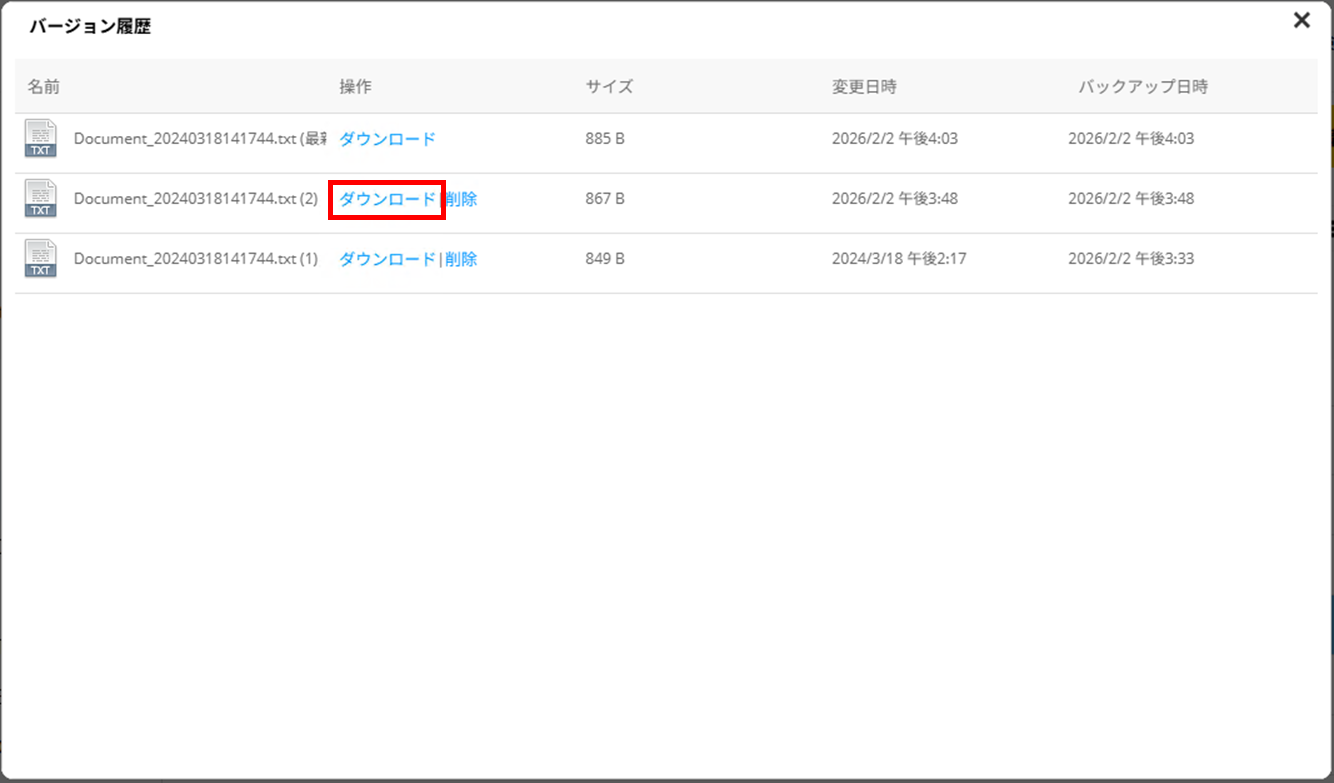The height and width of the screenshot is (783, 1334).
Task: Close the バージョン履歴 dialog with the X
Action: click(x=1301, y=20)
